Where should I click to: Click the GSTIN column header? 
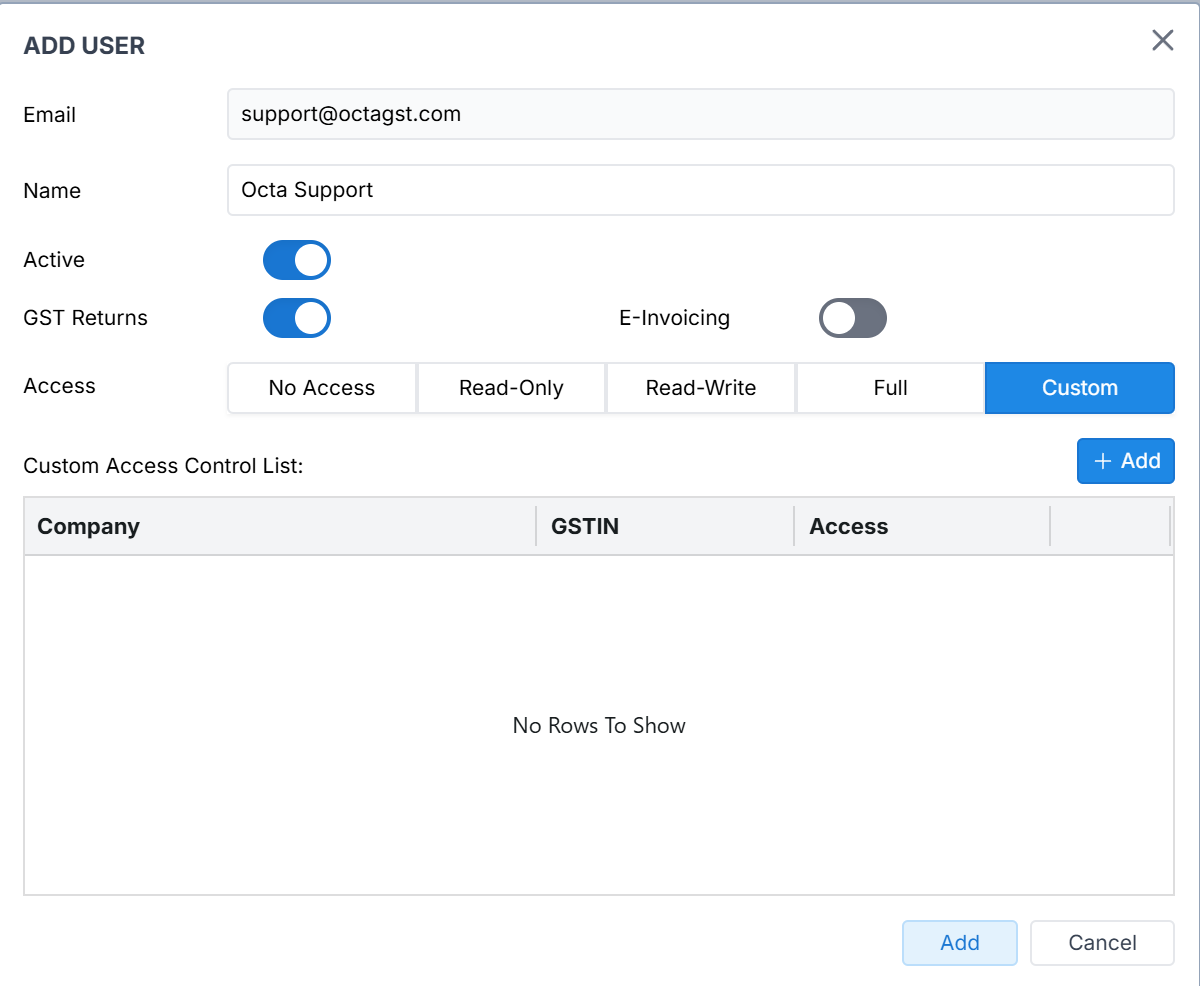click(x=585, y=526)
